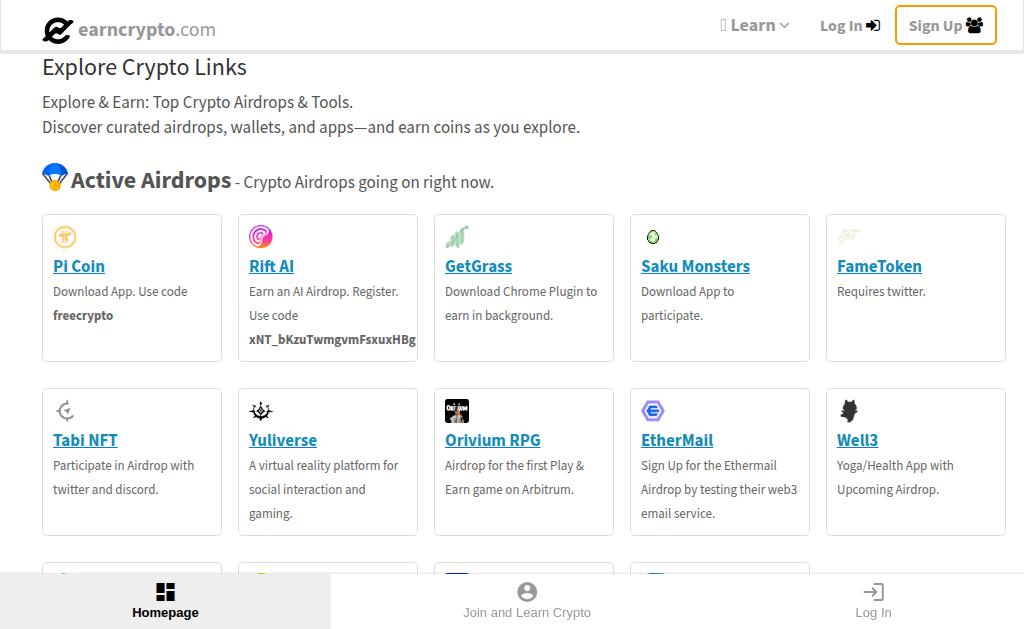Click the EtherMail hexagon icon
The width and height of the screenshot is (1024, 629).
[652, 411]
